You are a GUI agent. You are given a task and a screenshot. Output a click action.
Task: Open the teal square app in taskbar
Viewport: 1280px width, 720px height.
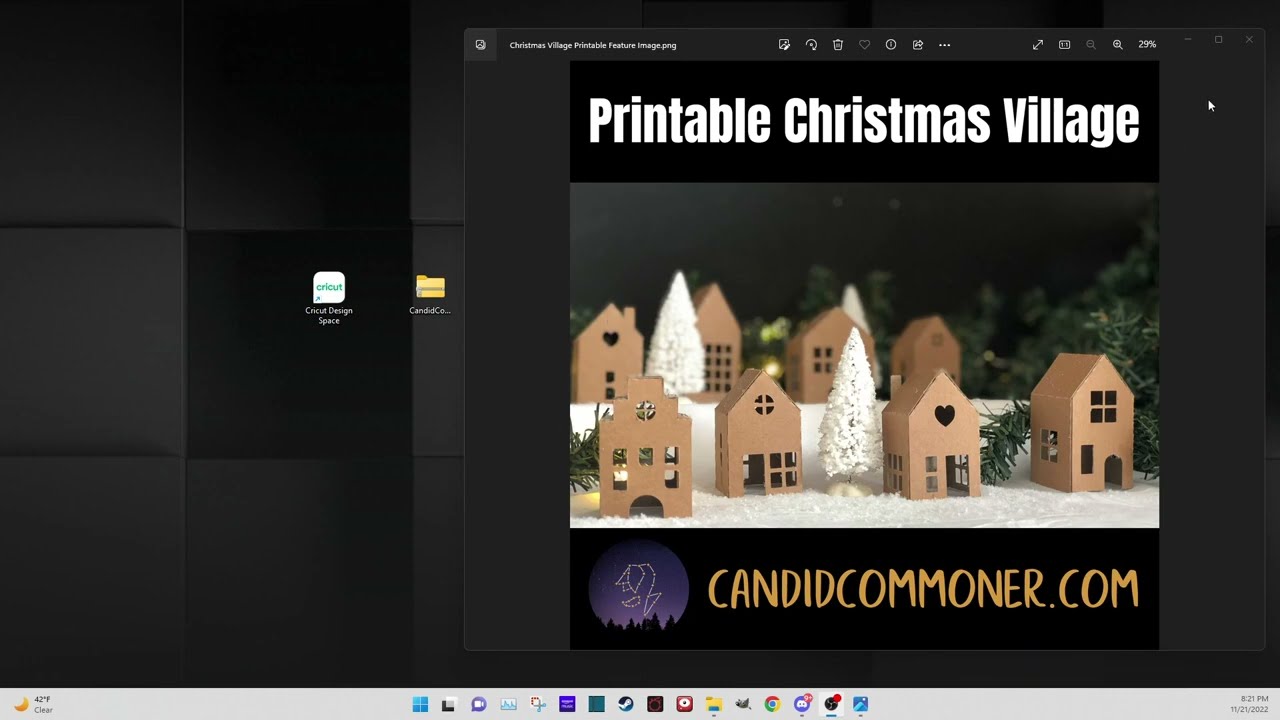596,704
